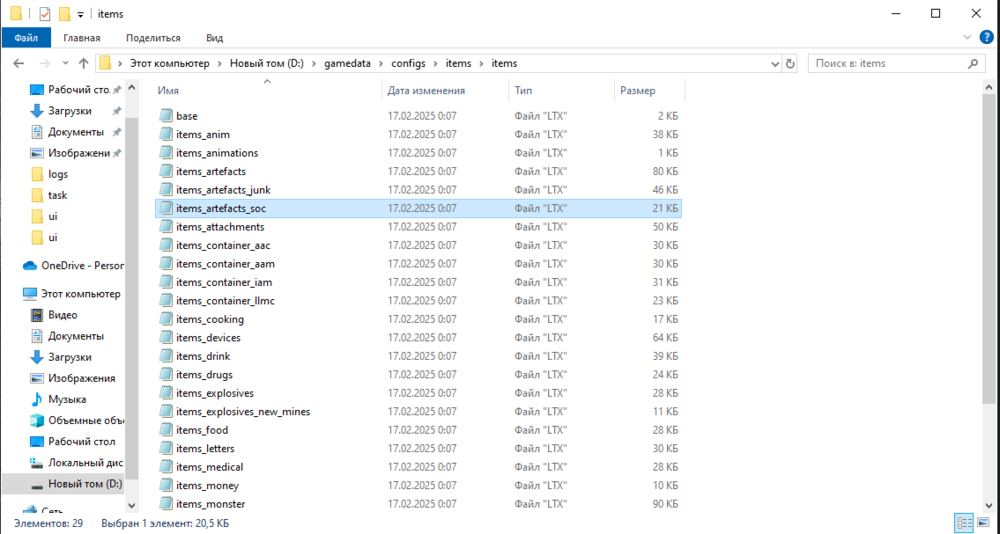Switch to the large thumbnails view button

click(985, 523)
